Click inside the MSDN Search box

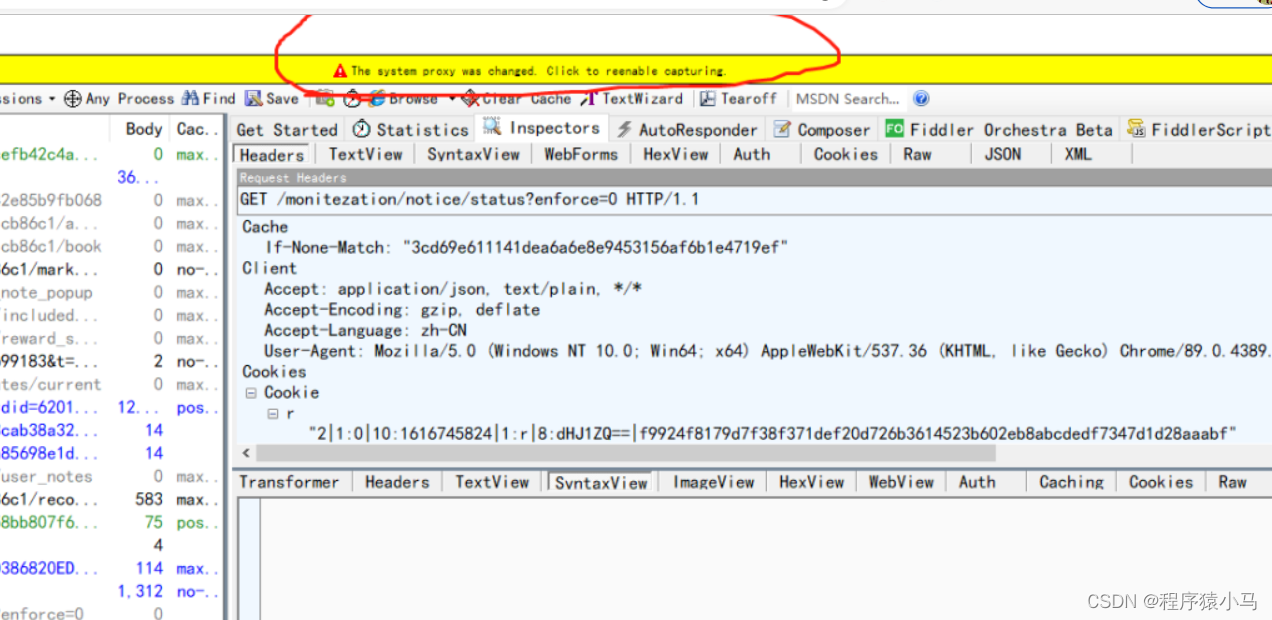(x=848, y=98)
